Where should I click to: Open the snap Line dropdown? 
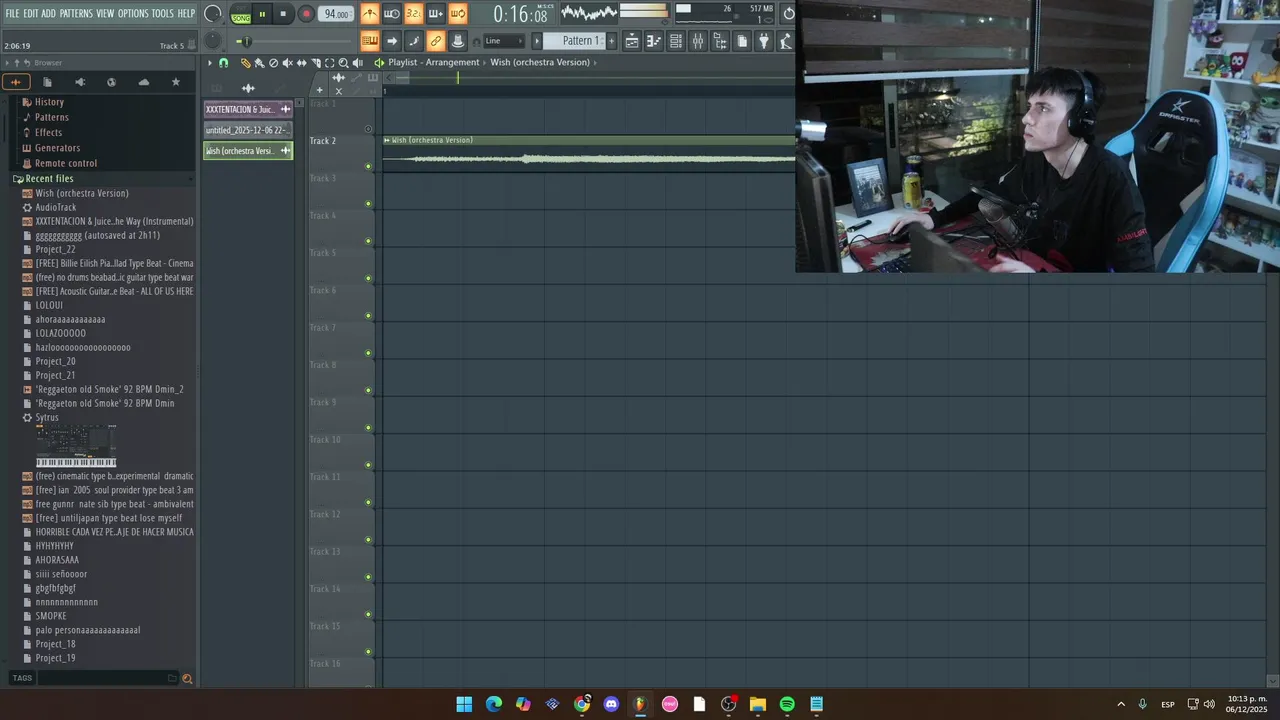coord(503,41)
